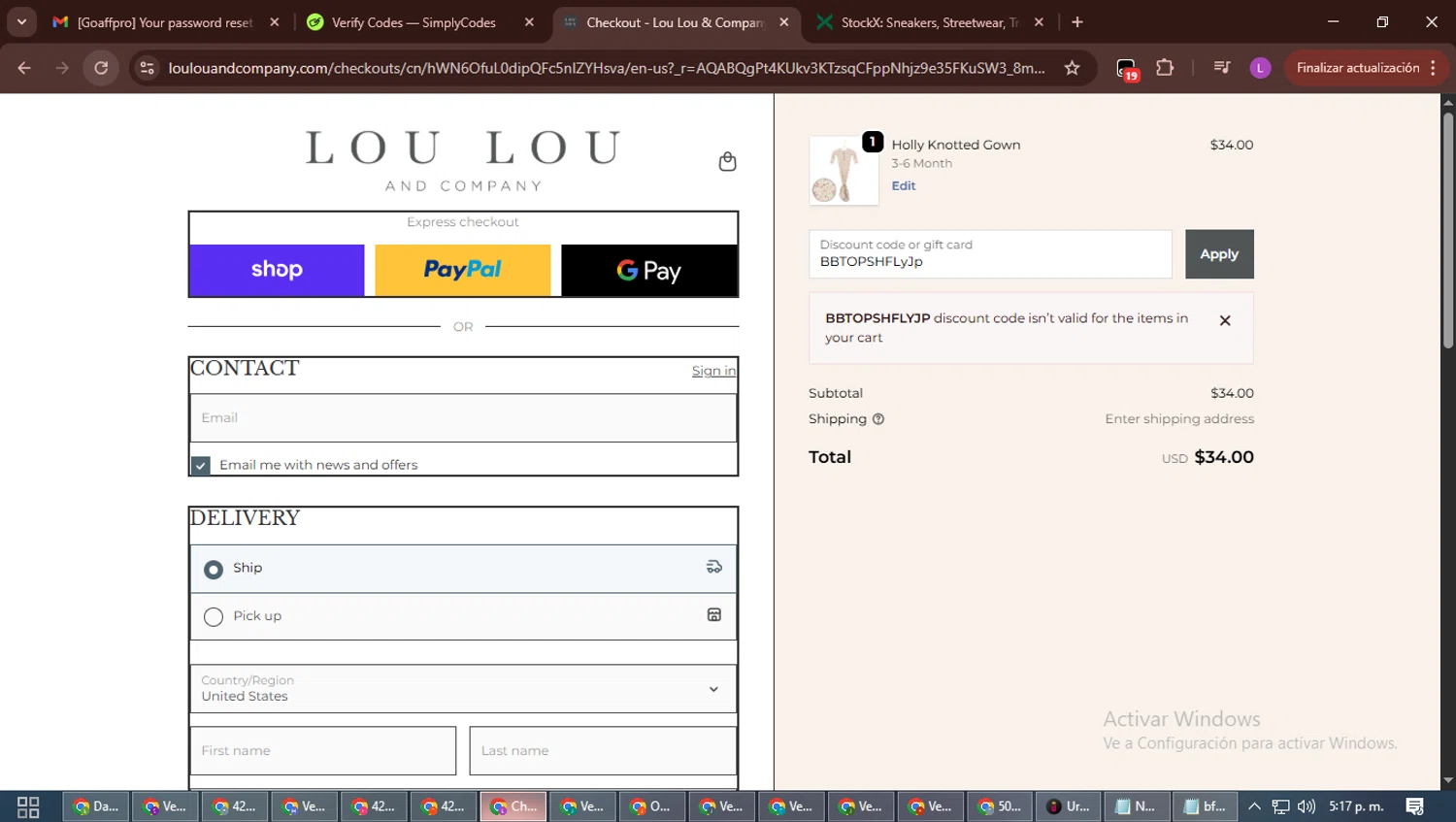Pay with the Google Pay button

[x=649, y=270]
